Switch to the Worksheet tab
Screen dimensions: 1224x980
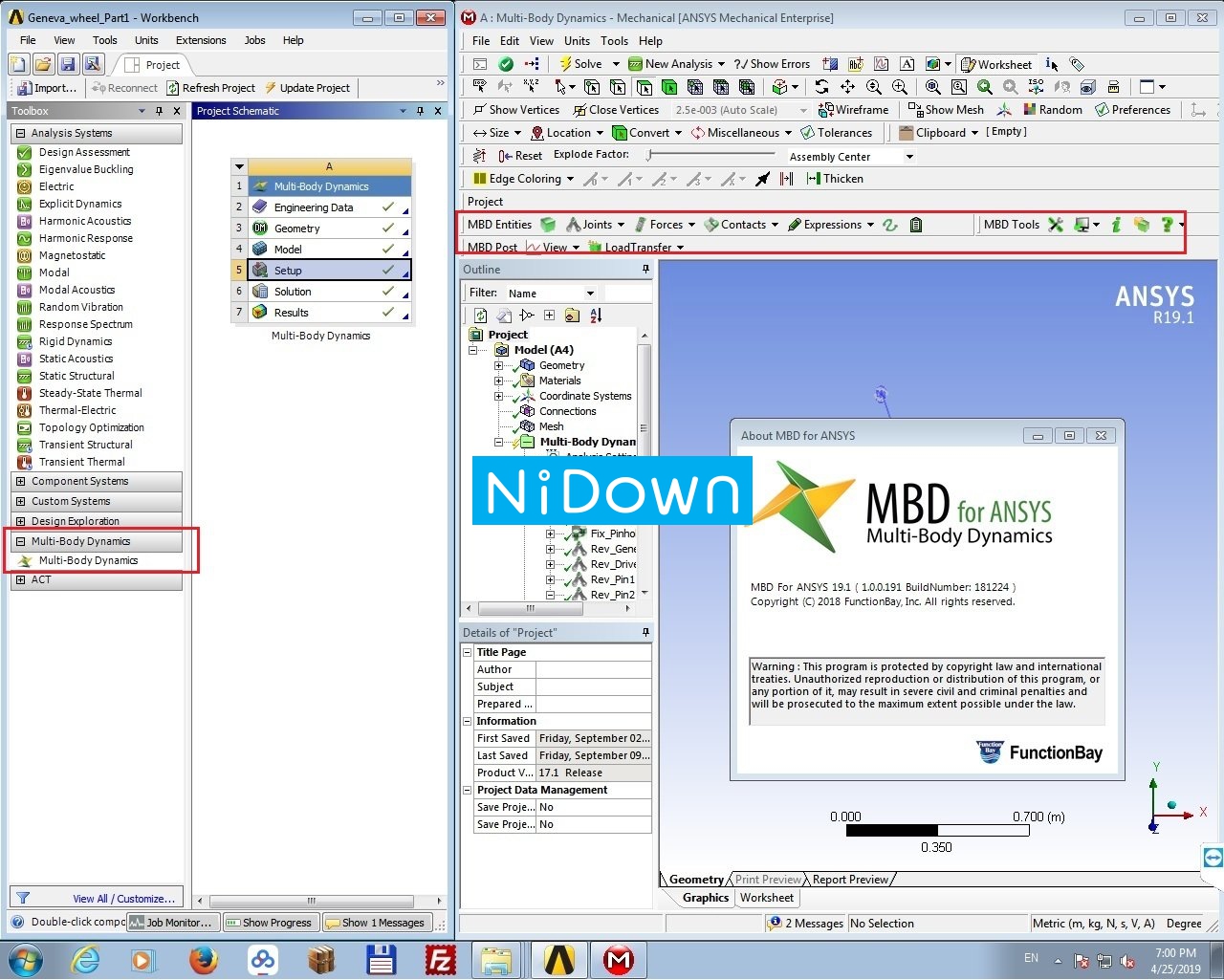(x=767, y=897)
